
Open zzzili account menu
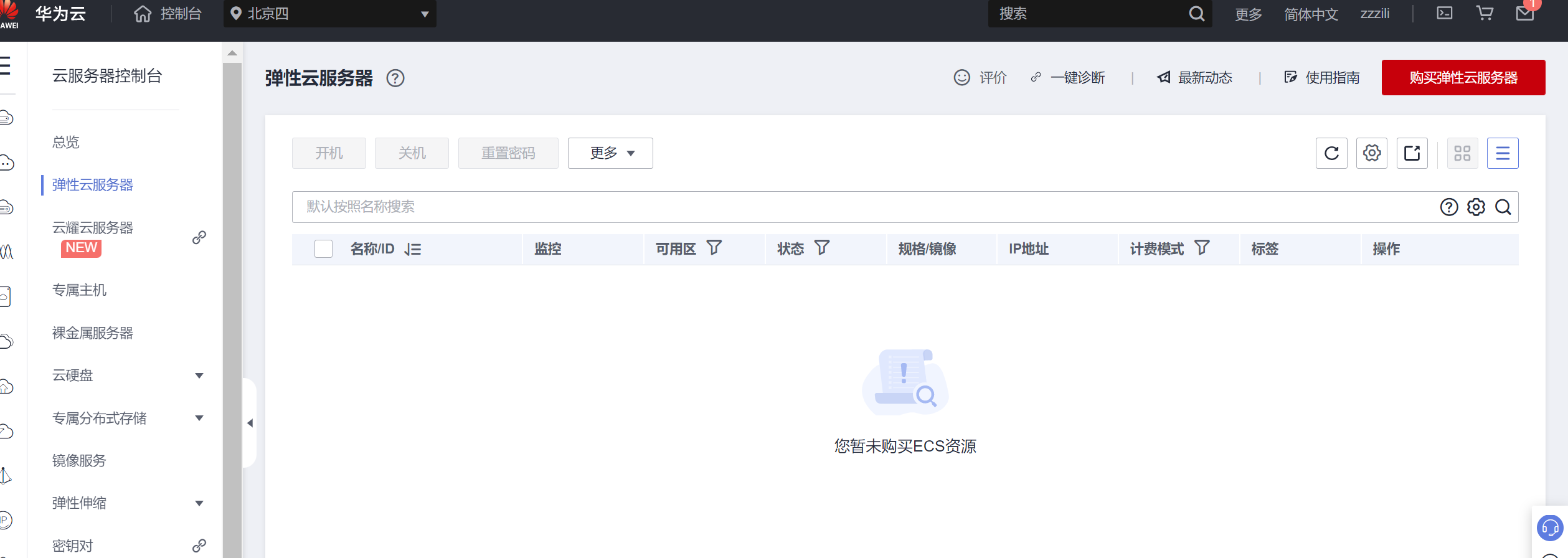pyautogui.click(x=1375, y=14)
